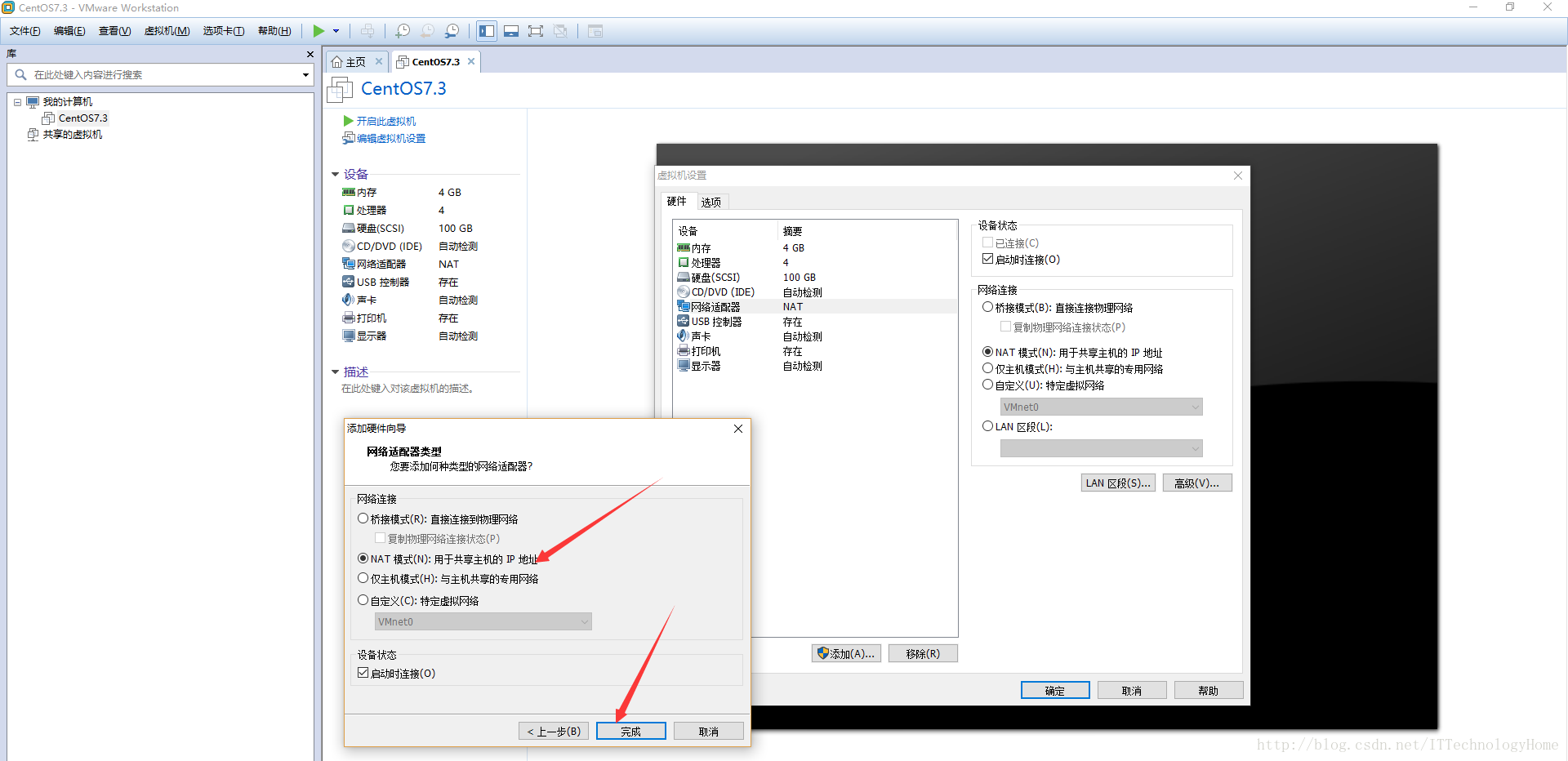Viewport: 1568px width, 761px height.
Task: Close the 库 library panel
Action: pyautogui.click(x=310, y=54)
